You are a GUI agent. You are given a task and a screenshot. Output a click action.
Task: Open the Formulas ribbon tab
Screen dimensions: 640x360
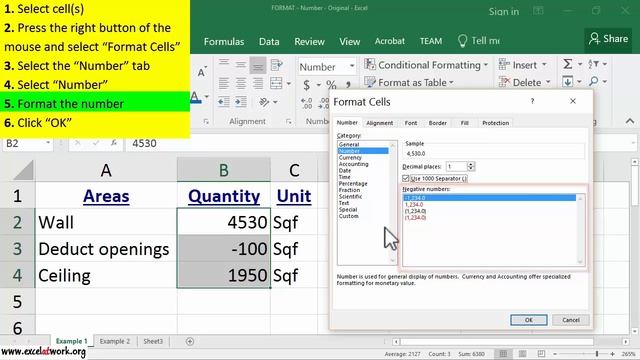224,42
